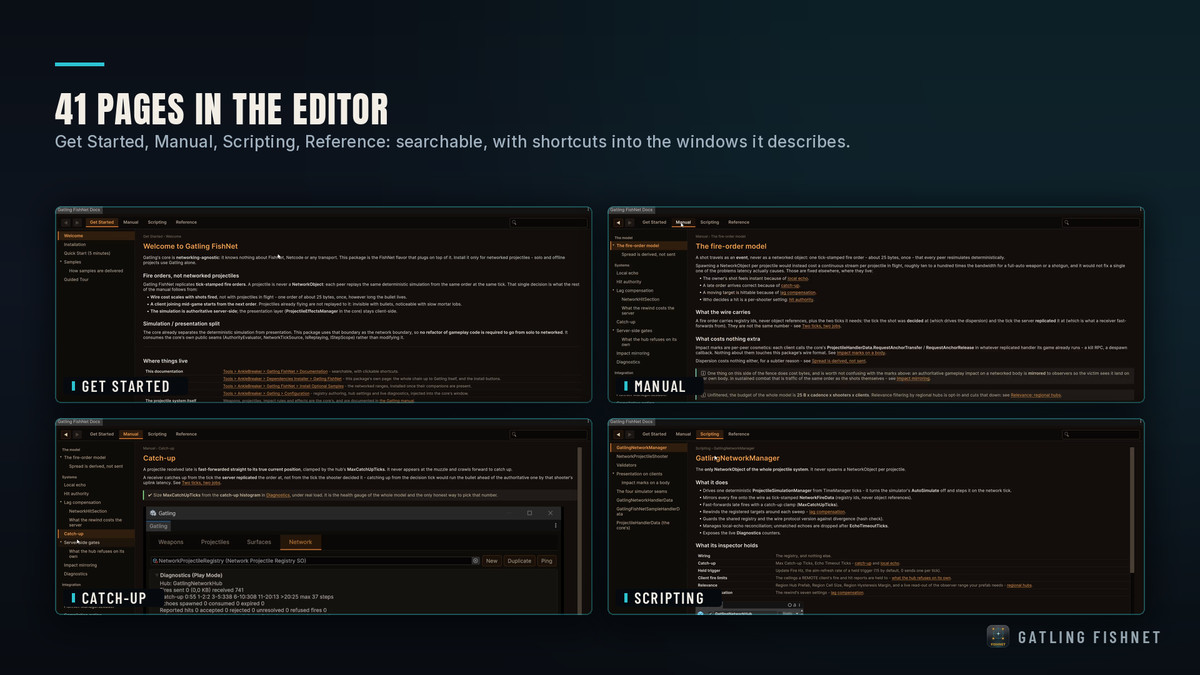Collapse Lag compensation in the Catch-up panel sidebar

61,502
